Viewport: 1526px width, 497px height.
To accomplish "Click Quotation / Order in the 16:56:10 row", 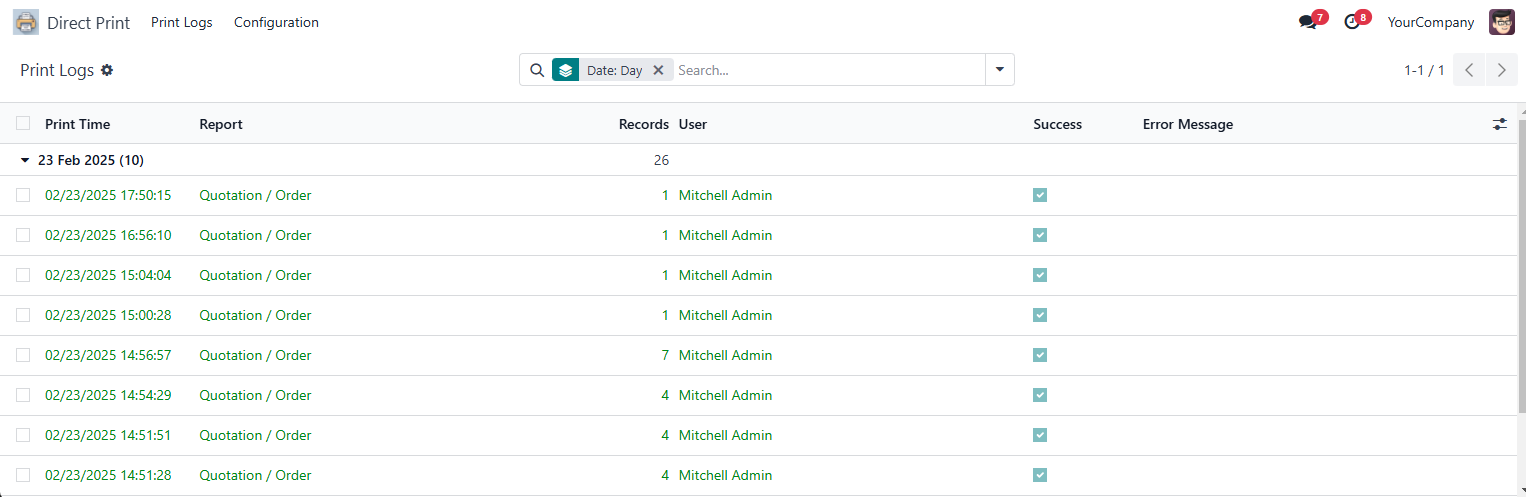I will [x=255, y=235].
